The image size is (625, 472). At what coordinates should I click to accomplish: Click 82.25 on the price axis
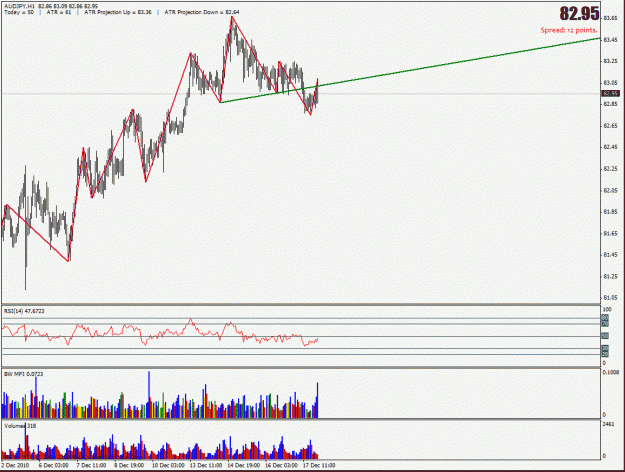click(x=611, y=169)
